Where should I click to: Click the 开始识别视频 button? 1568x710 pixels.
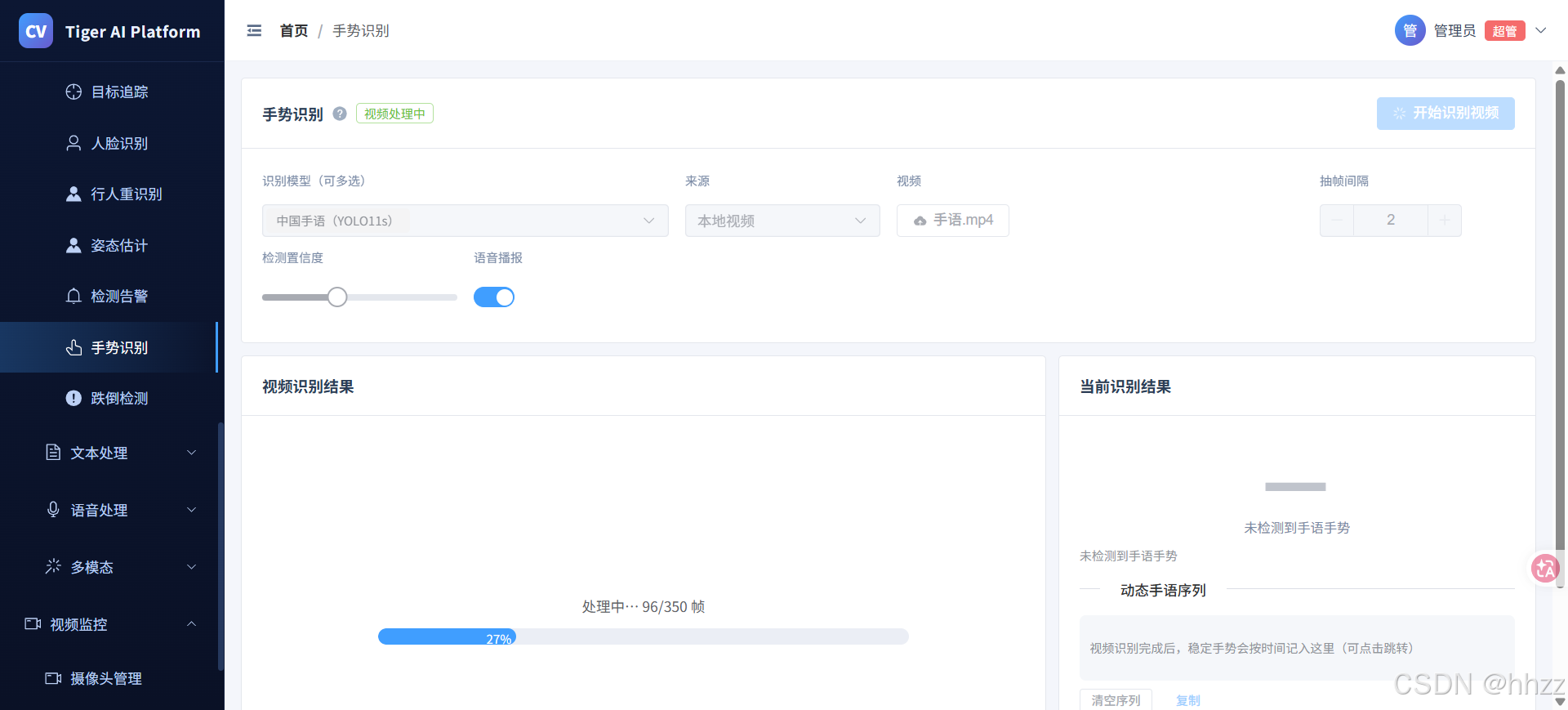pyautogui.click(x=1445, y=114)
